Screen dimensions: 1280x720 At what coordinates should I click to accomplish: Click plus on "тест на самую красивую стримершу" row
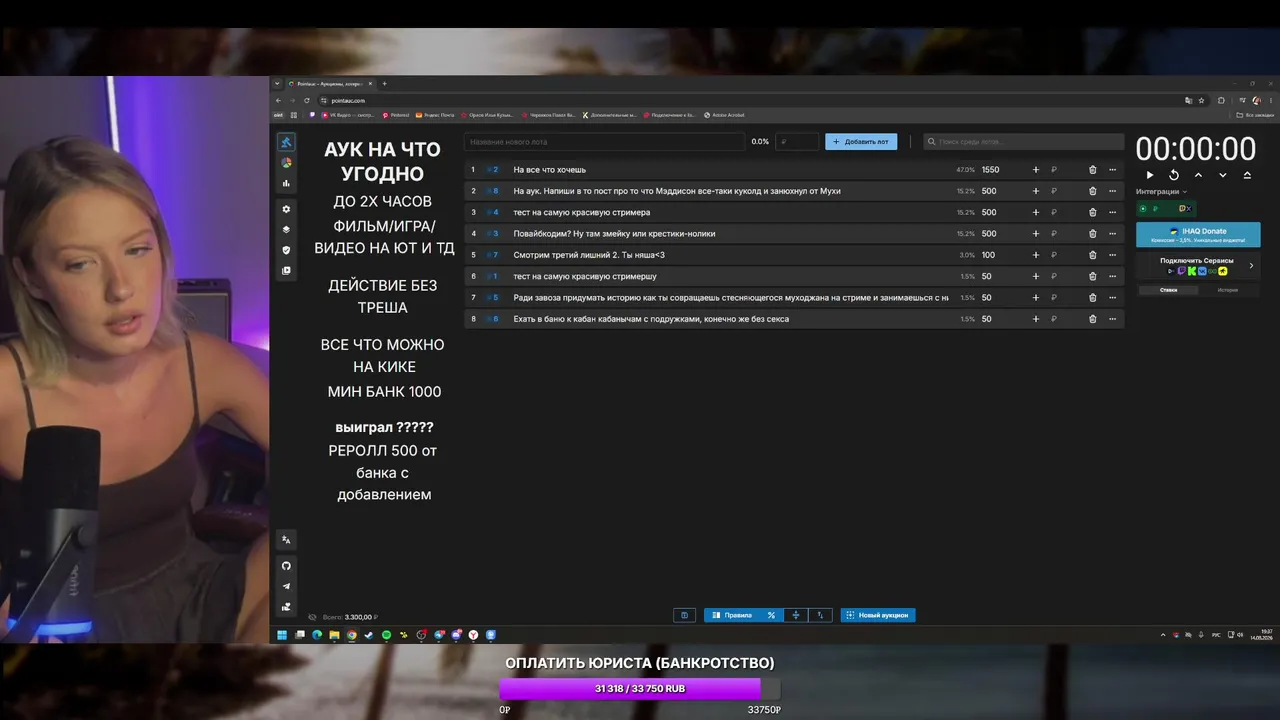[1036, 276]
